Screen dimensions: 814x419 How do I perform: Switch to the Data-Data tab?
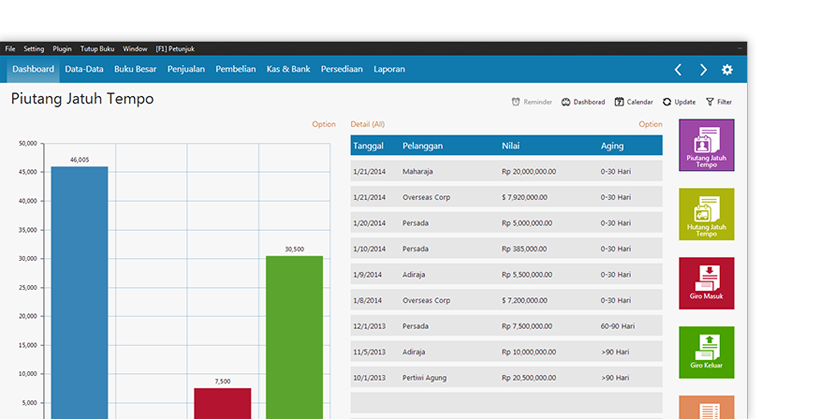coord(84,69)
